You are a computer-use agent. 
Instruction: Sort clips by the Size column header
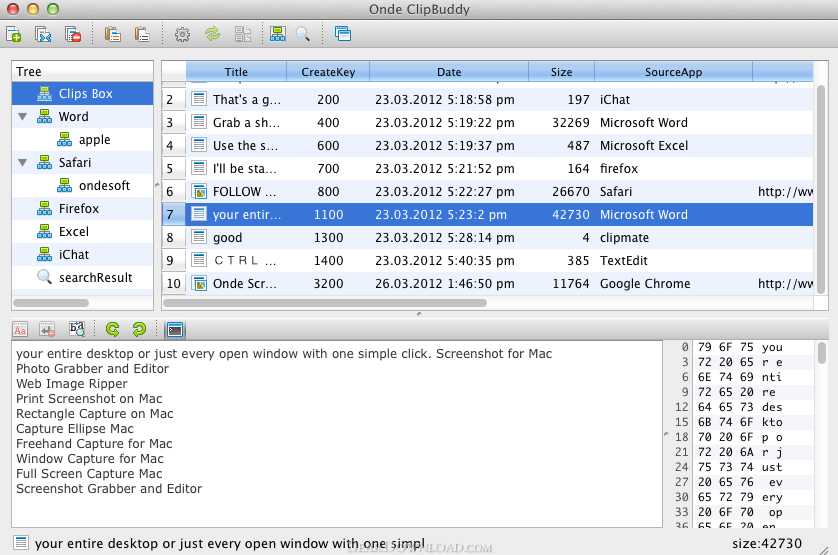pos(561,72)
